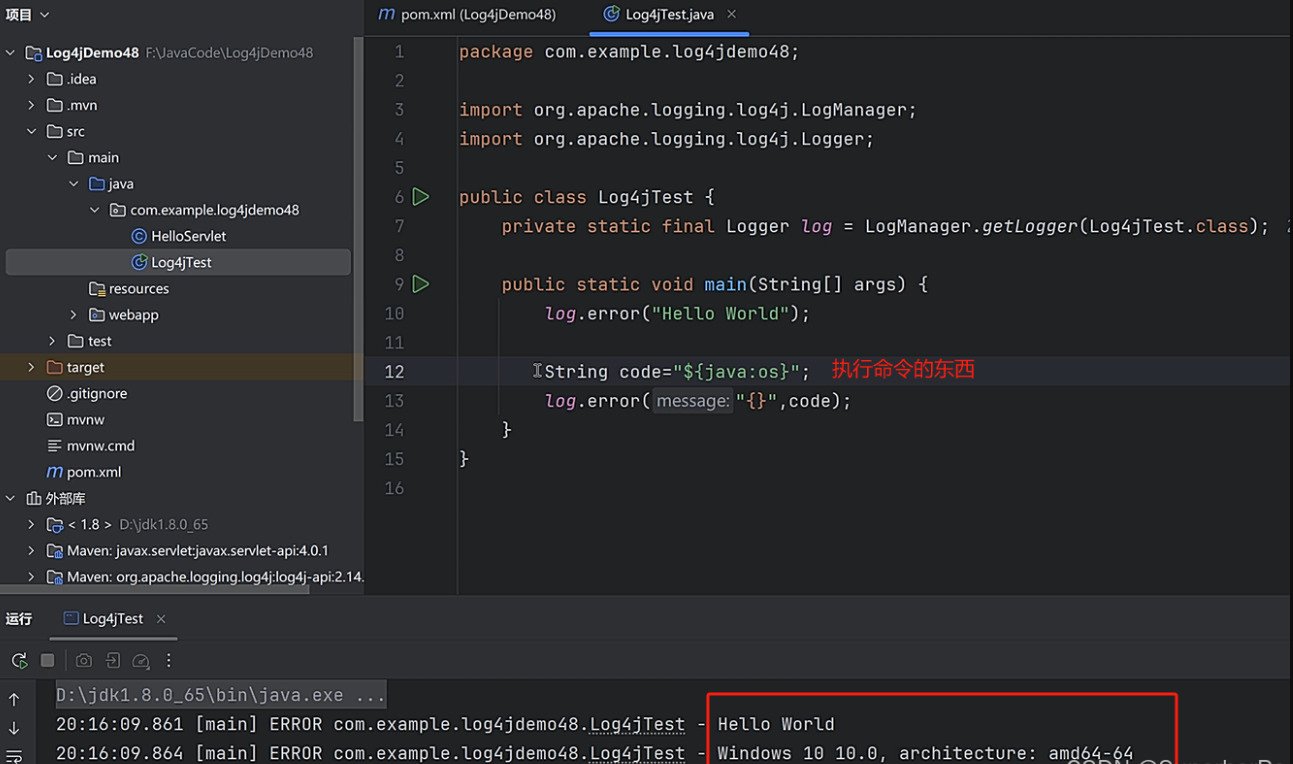Expand the .mvn folder
Image resolution: width=1293 pixels, height=764 pixels.
tap(31, 105)
